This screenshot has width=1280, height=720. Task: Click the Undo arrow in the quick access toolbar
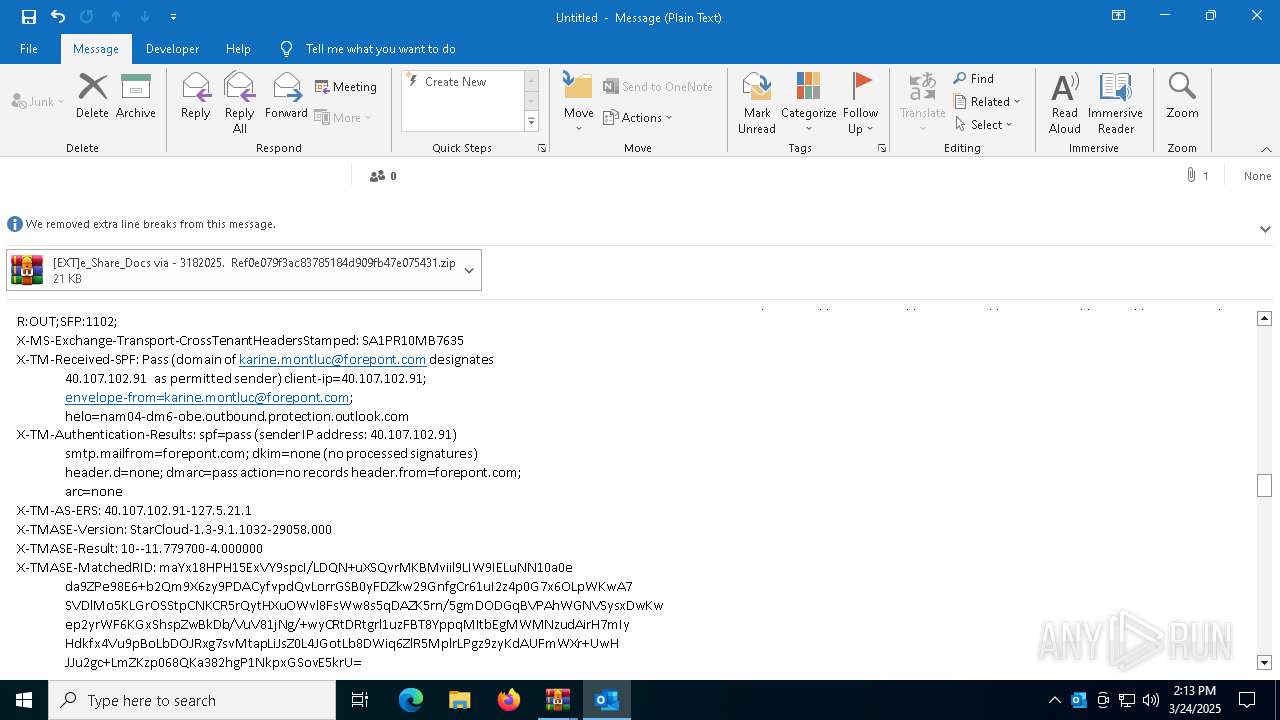tap(58, 17)
